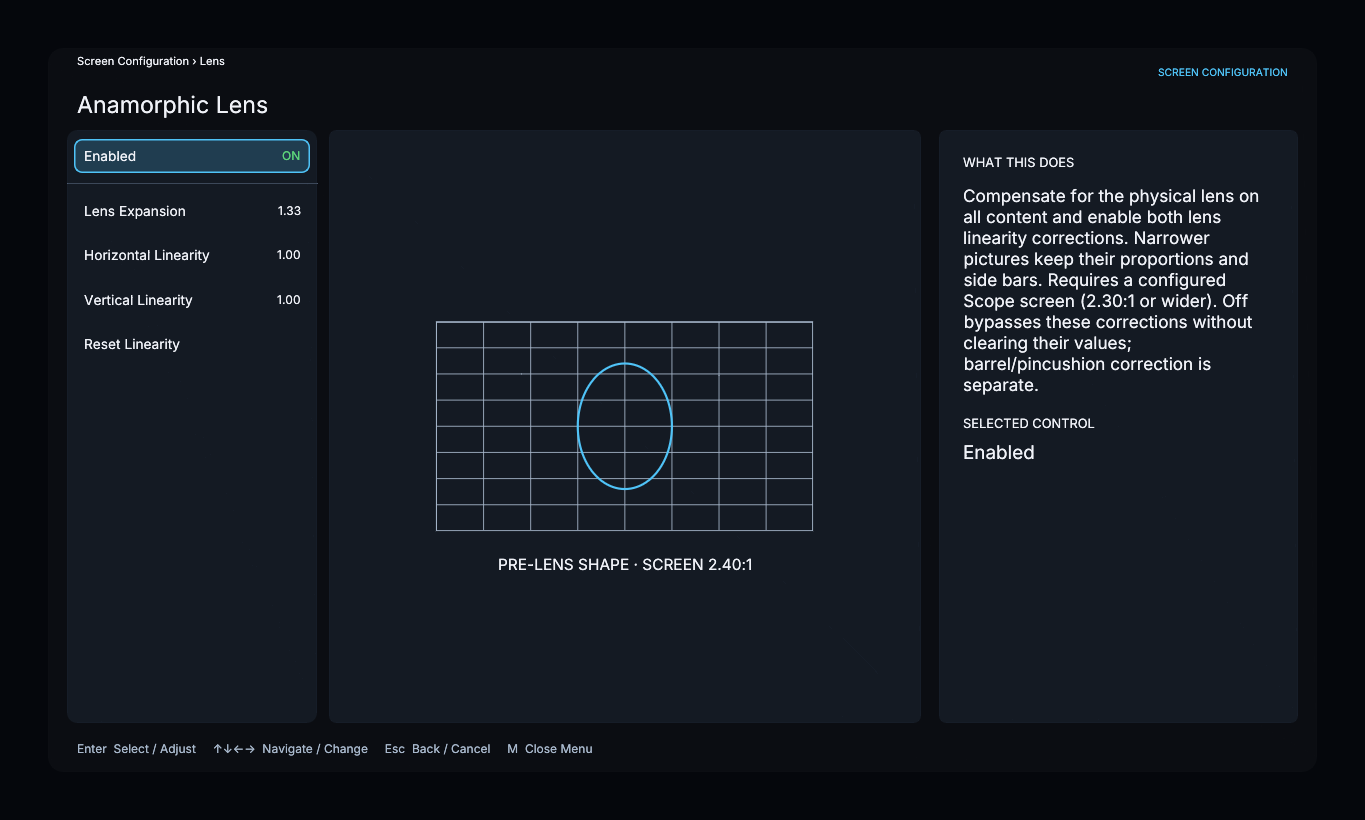1365x820 pixels.
Task: Select the Lens Expansion setting
Action: 192,211
